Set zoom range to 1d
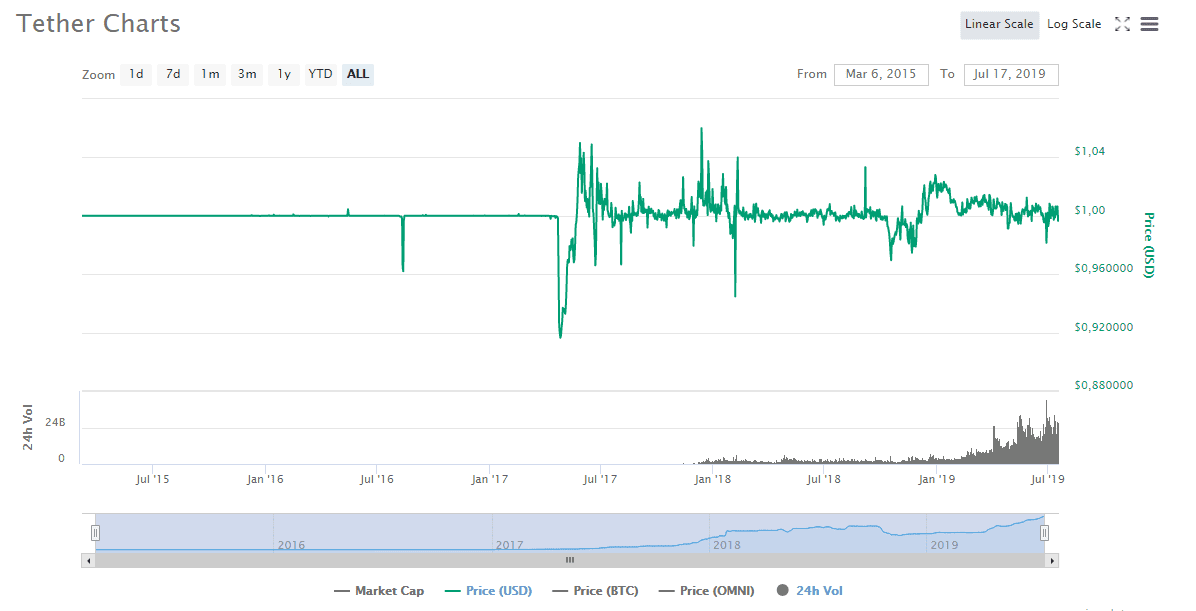This screenshot has width=1196, height=611. tap(136, 74)
